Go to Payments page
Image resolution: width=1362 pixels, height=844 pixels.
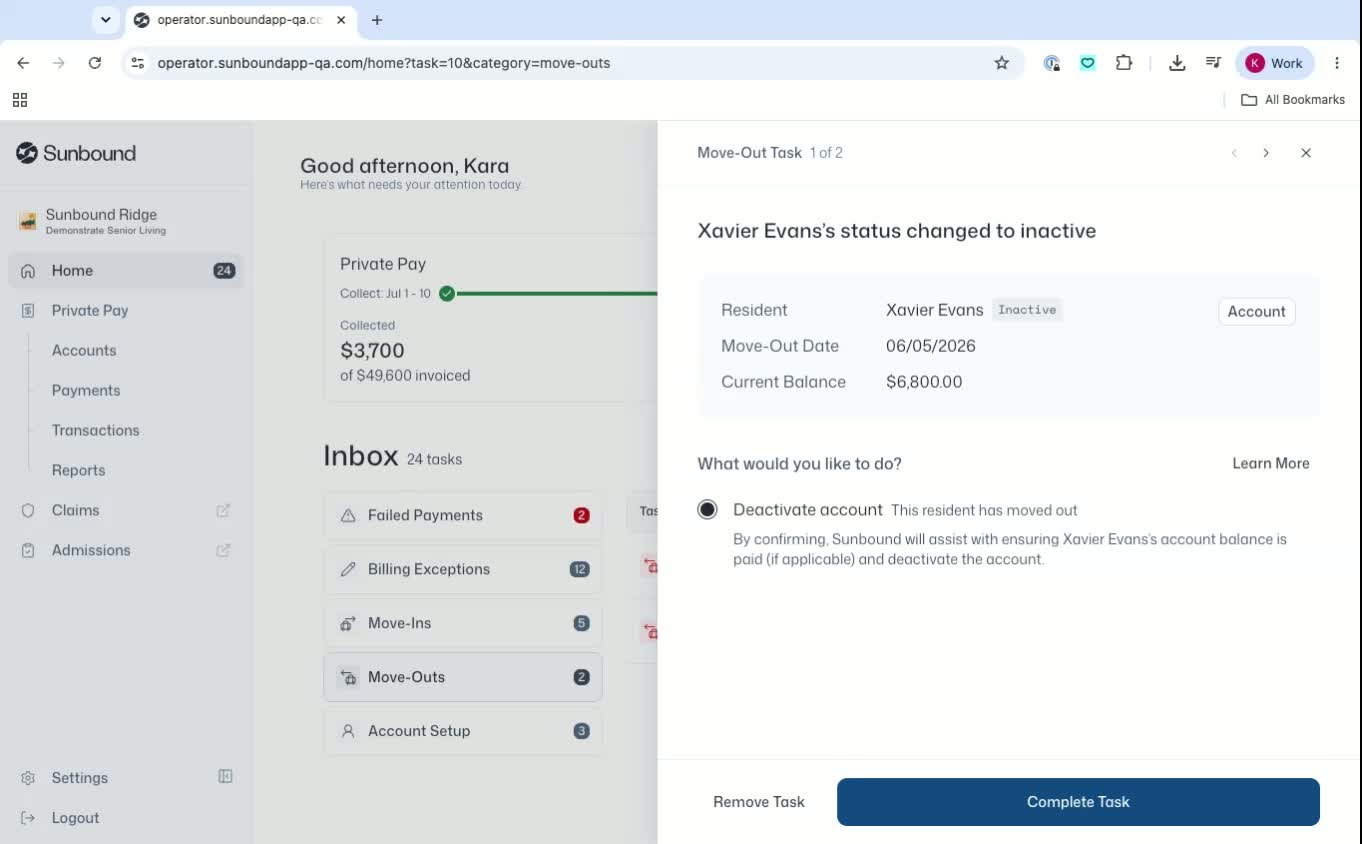(86, 390)
